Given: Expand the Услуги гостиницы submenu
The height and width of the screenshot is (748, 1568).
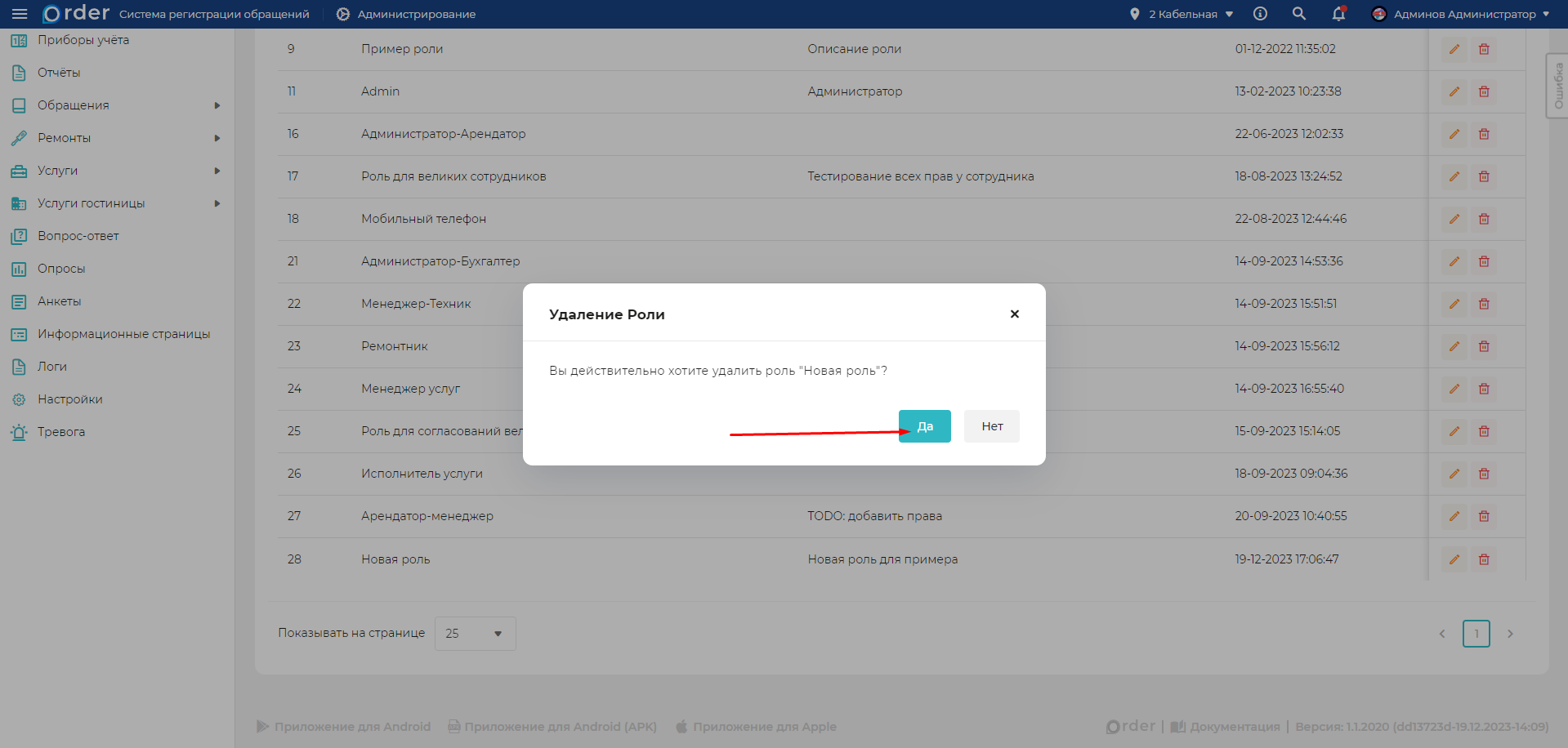Looking at the screenshot, I should point(92,203).
